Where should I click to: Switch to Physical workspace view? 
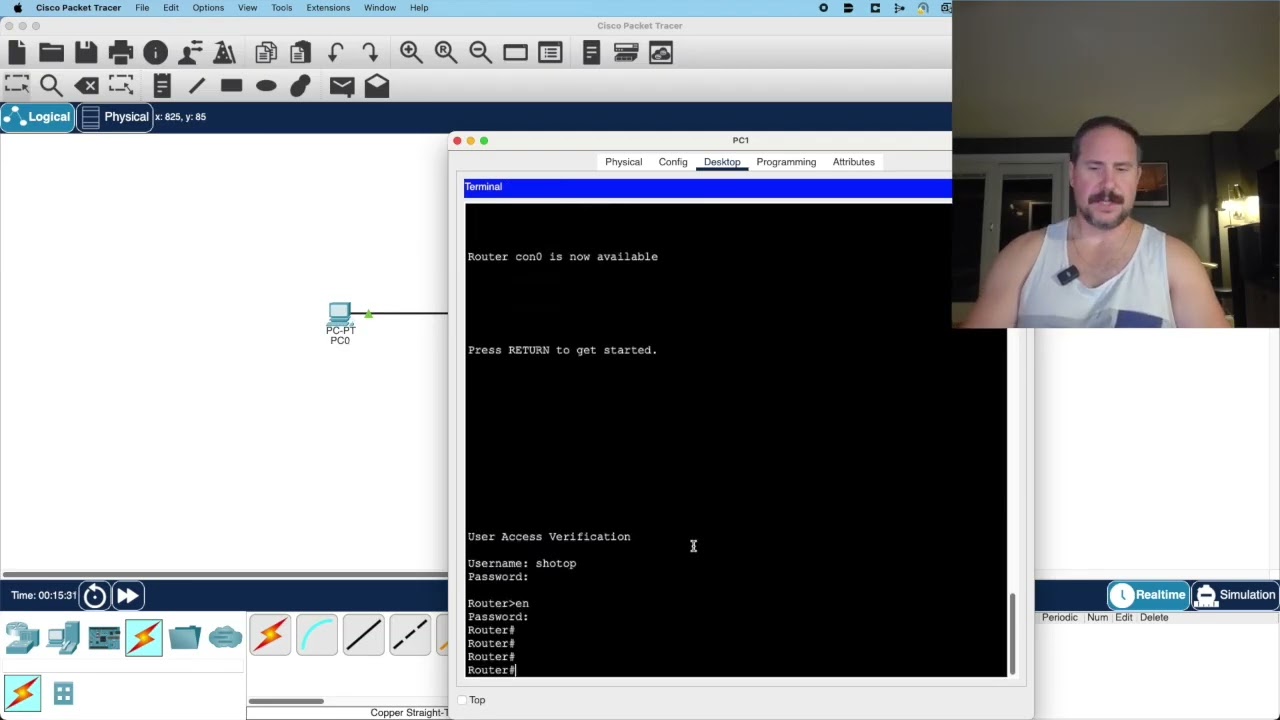[115, 117]
